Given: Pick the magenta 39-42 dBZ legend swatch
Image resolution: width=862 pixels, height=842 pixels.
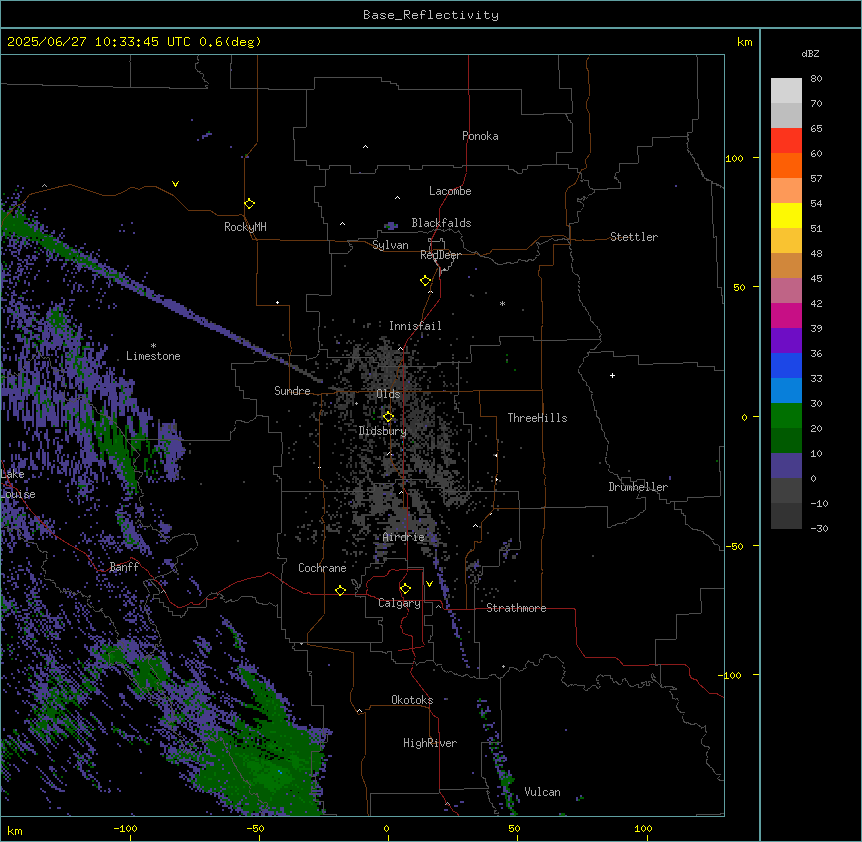Looking at the screenshot, I should tap(786, 315).
